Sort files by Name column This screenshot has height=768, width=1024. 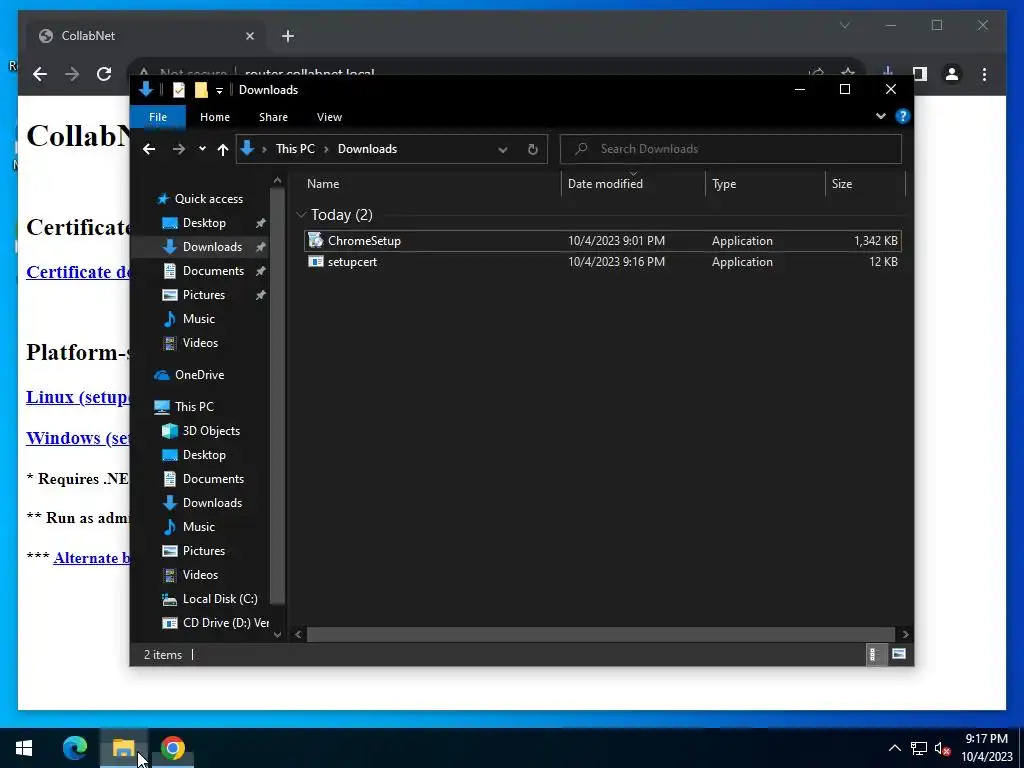430,184
